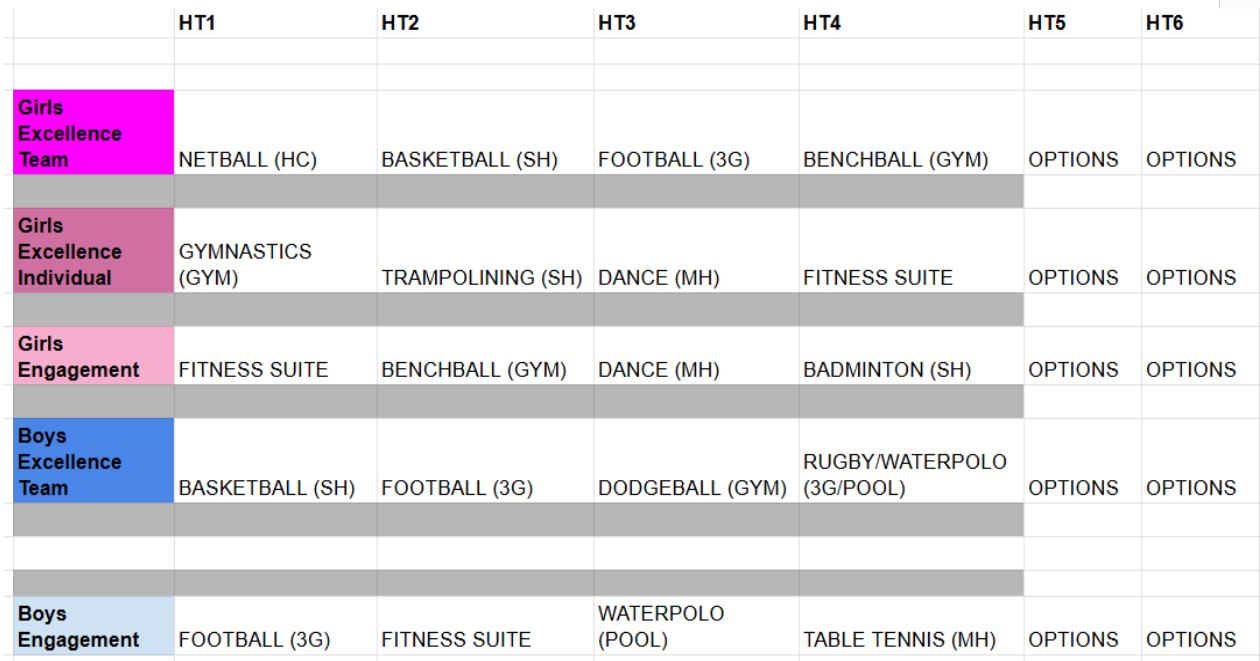Select the Girls Excellence Individual label cell
The height and width of the screenshot is (661, 1260).
[x=94, y=251]
